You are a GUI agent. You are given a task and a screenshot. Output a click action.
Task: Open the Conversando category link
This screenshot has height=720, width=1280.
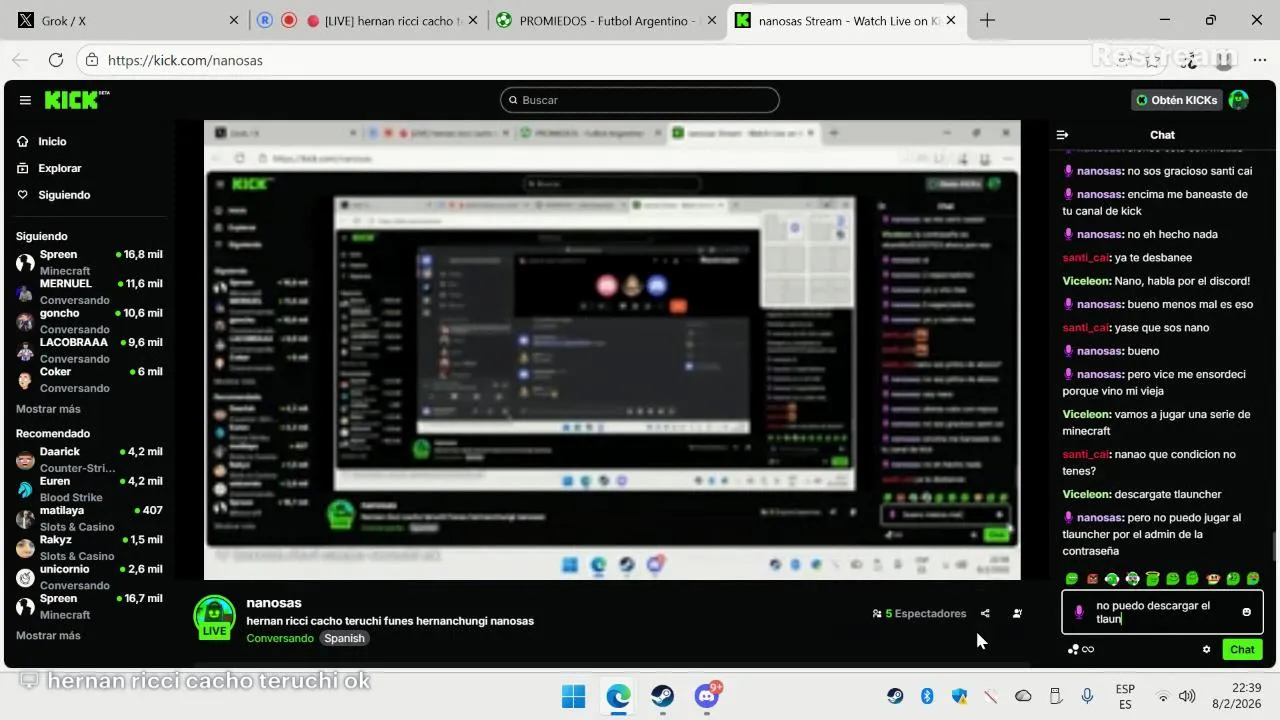(280, 638)
